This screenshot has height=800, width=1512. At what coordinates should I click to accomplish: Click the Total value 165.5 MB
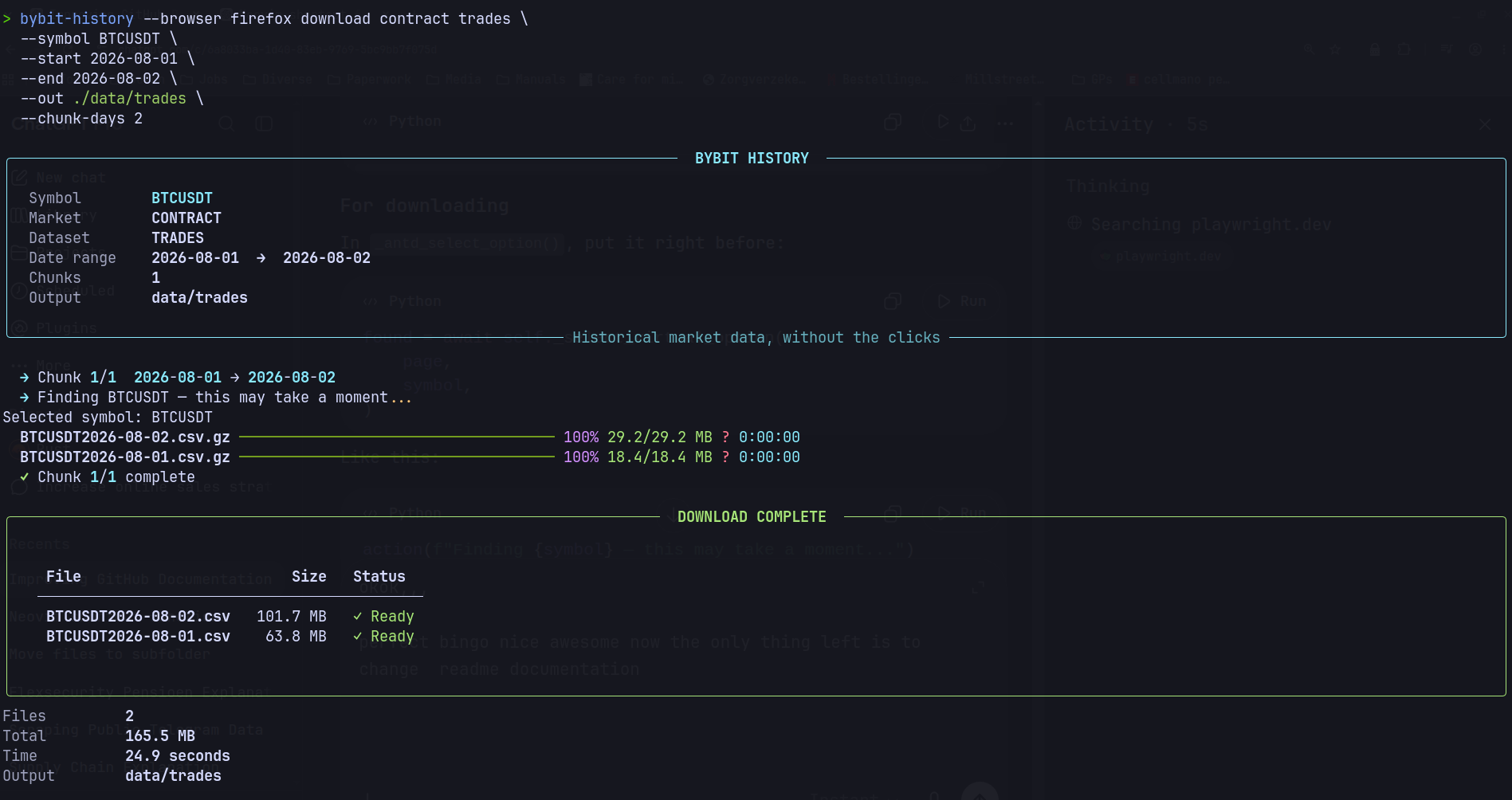pyautogui.click(x=160, y=735)
